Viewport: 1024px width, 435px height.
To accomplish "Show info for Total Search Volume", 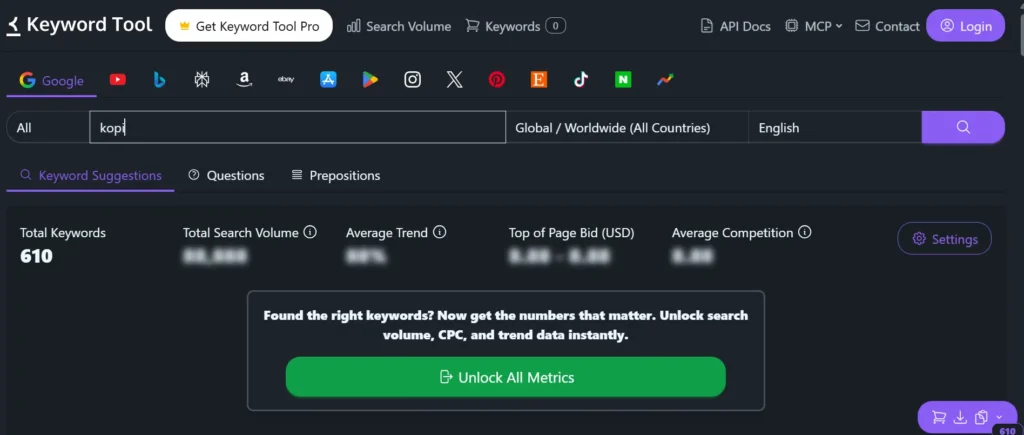I will click(310, 233).
